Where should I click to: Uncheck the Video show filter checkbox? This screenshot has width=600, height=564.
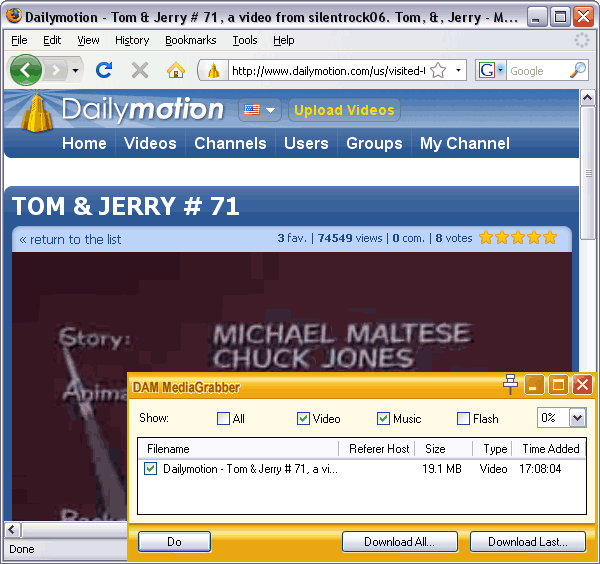(303, 419)
